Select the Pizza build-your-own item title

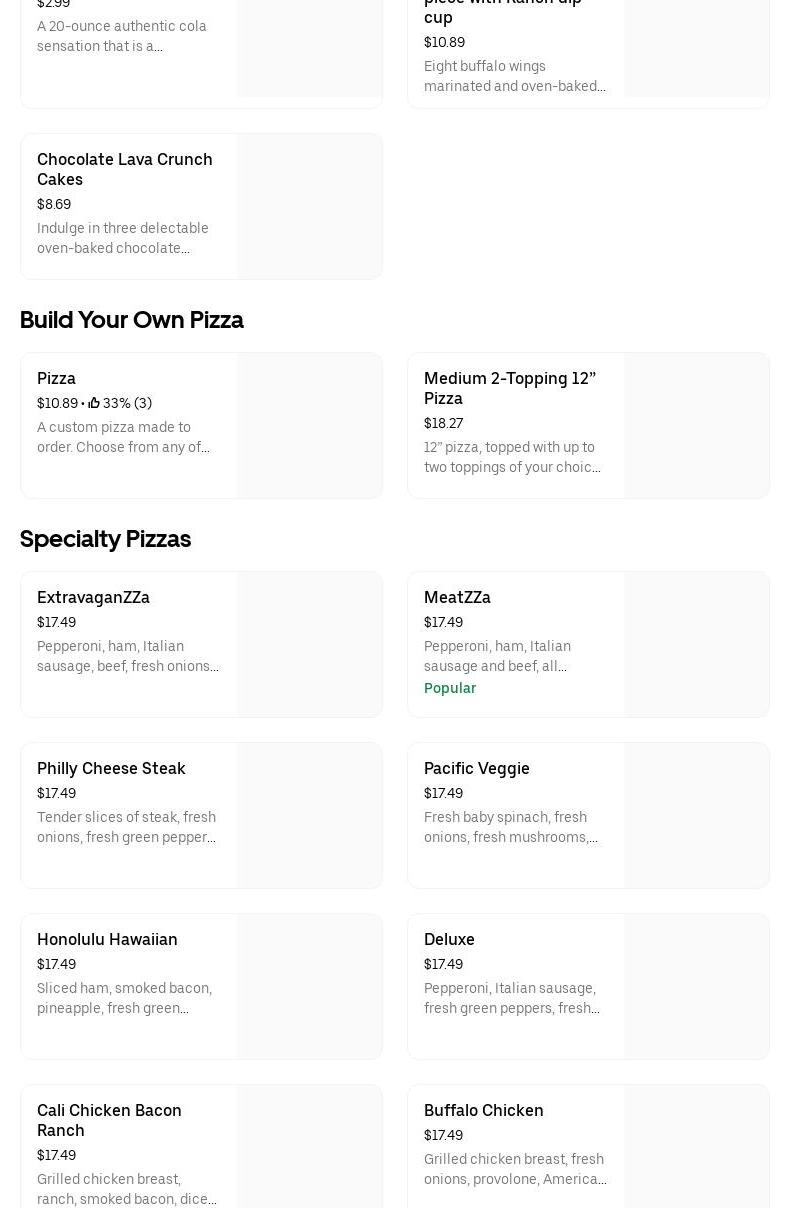(x=56, y=378)
